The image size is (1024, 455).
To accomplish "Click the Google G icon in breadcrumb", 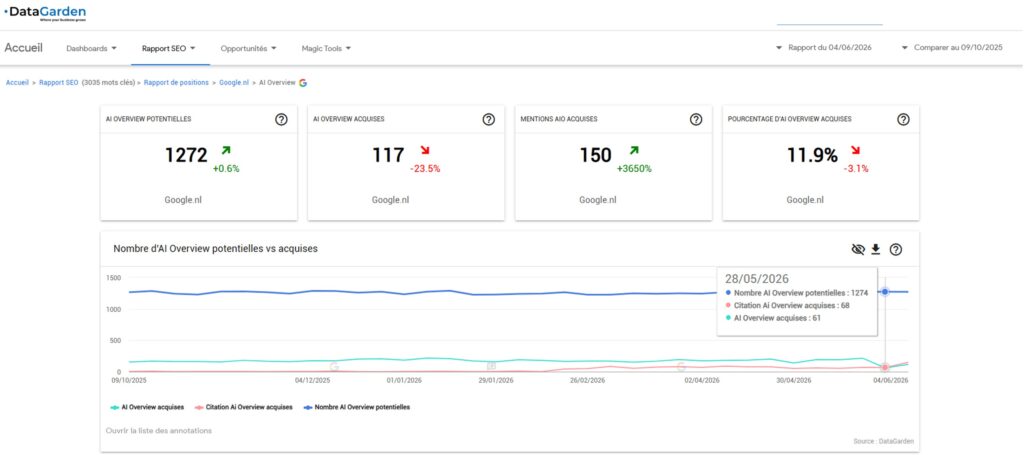I will click(303, 83).
